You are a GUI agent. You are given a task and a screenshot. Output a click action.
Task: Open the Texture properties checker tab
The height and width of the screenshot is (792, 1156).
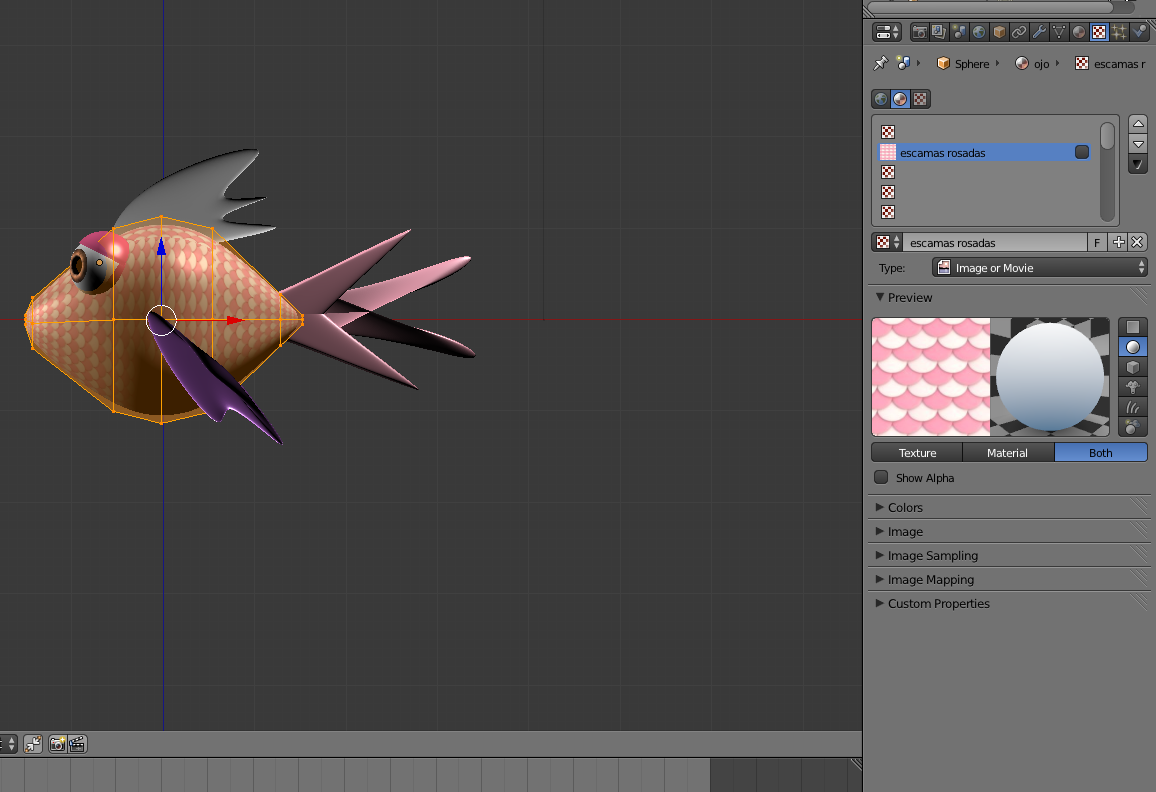[x=1098, y=32]
